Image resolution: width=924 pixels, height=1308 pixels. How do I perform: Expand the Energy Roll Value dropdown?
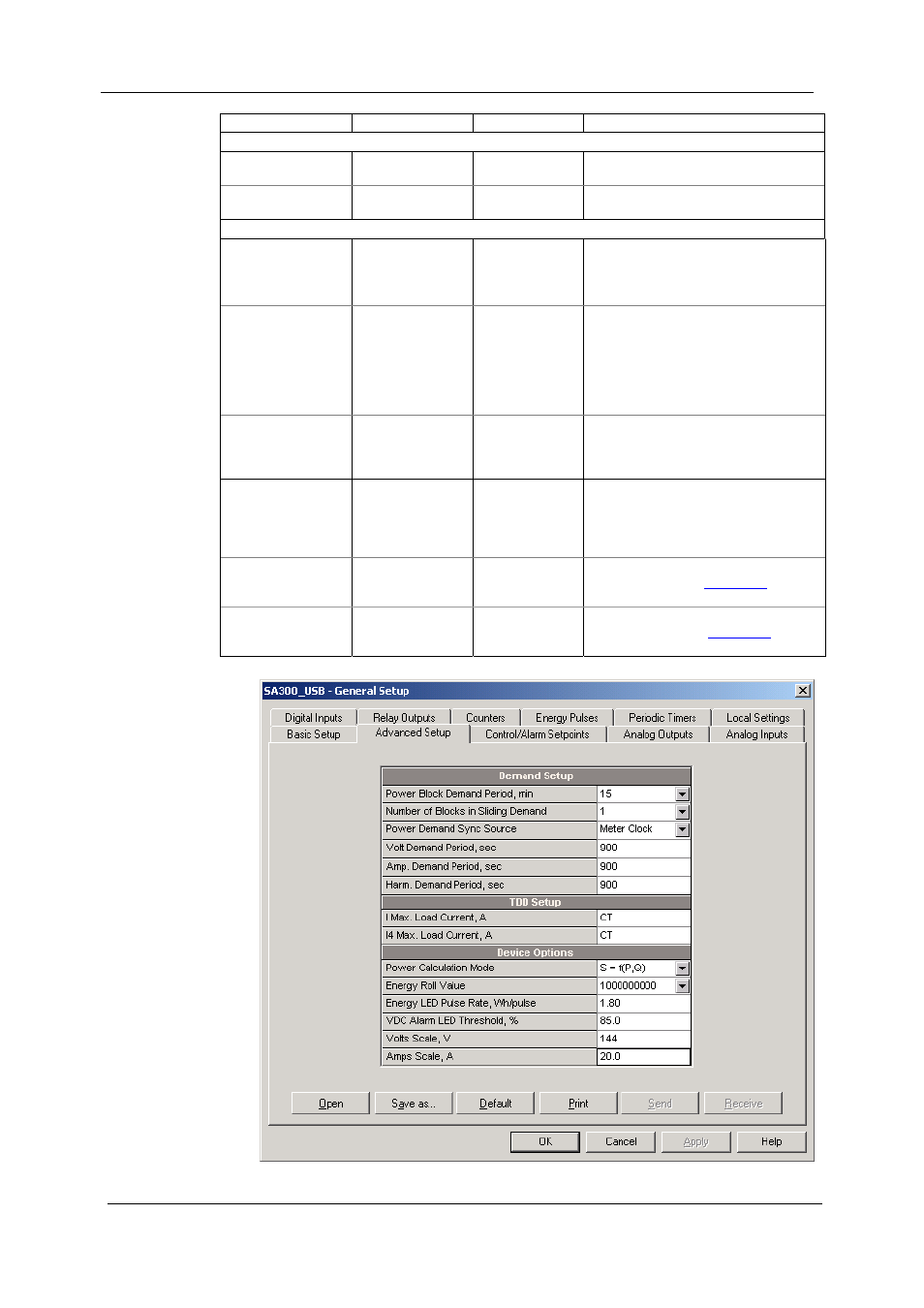pos(683,986)
